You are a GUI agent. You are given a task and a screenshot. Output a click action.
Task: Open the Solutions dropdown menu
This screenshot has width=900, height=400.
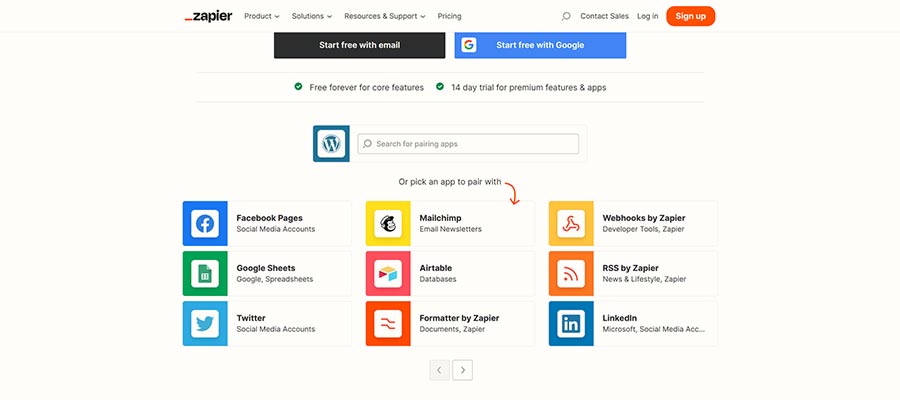point(313,16)
